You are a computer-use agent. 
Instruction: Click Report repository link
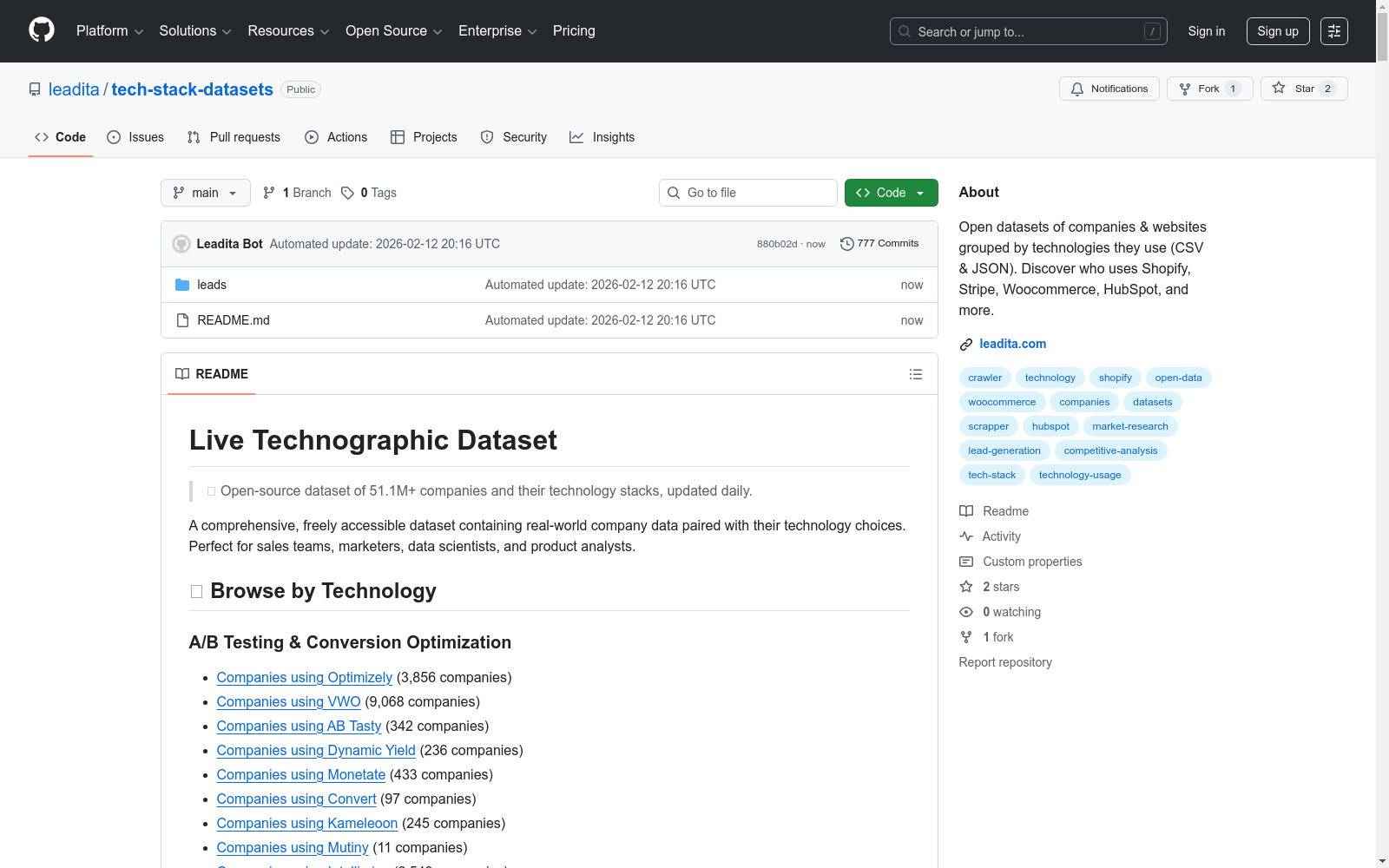(x=1005, y=662)
